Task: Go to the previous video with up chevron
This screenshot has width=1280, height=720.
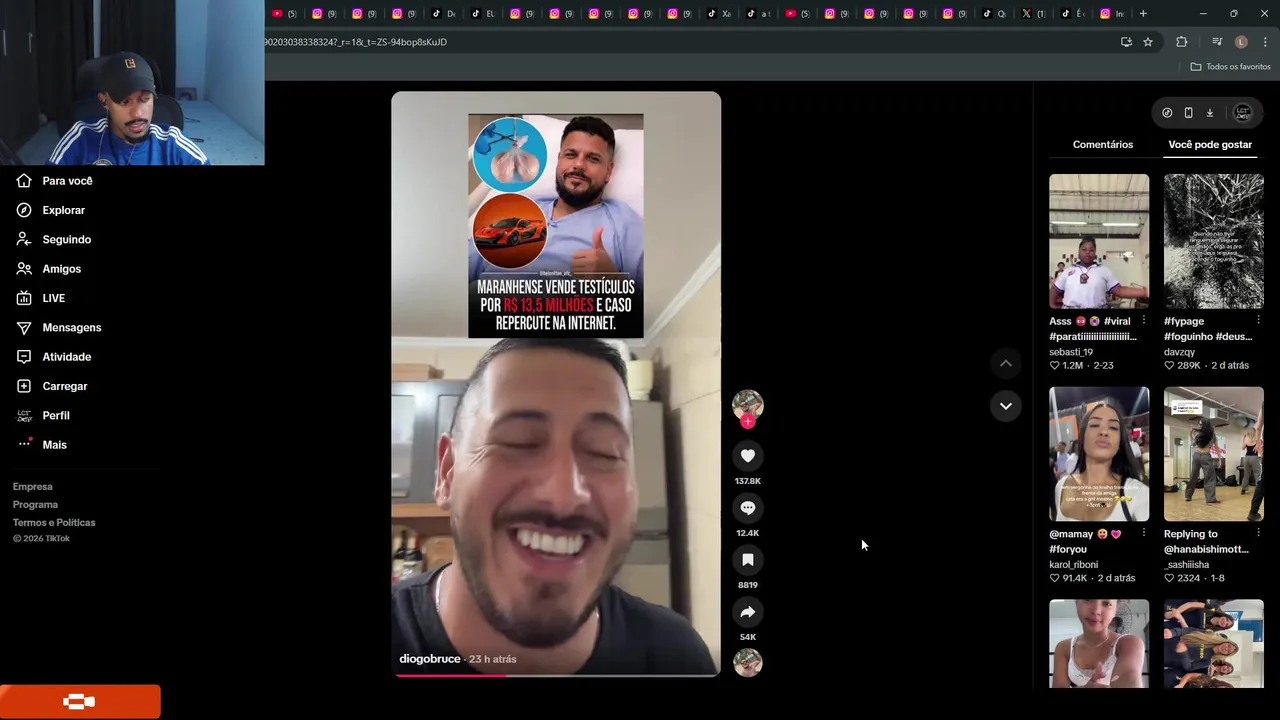Action: (1006, 364)
